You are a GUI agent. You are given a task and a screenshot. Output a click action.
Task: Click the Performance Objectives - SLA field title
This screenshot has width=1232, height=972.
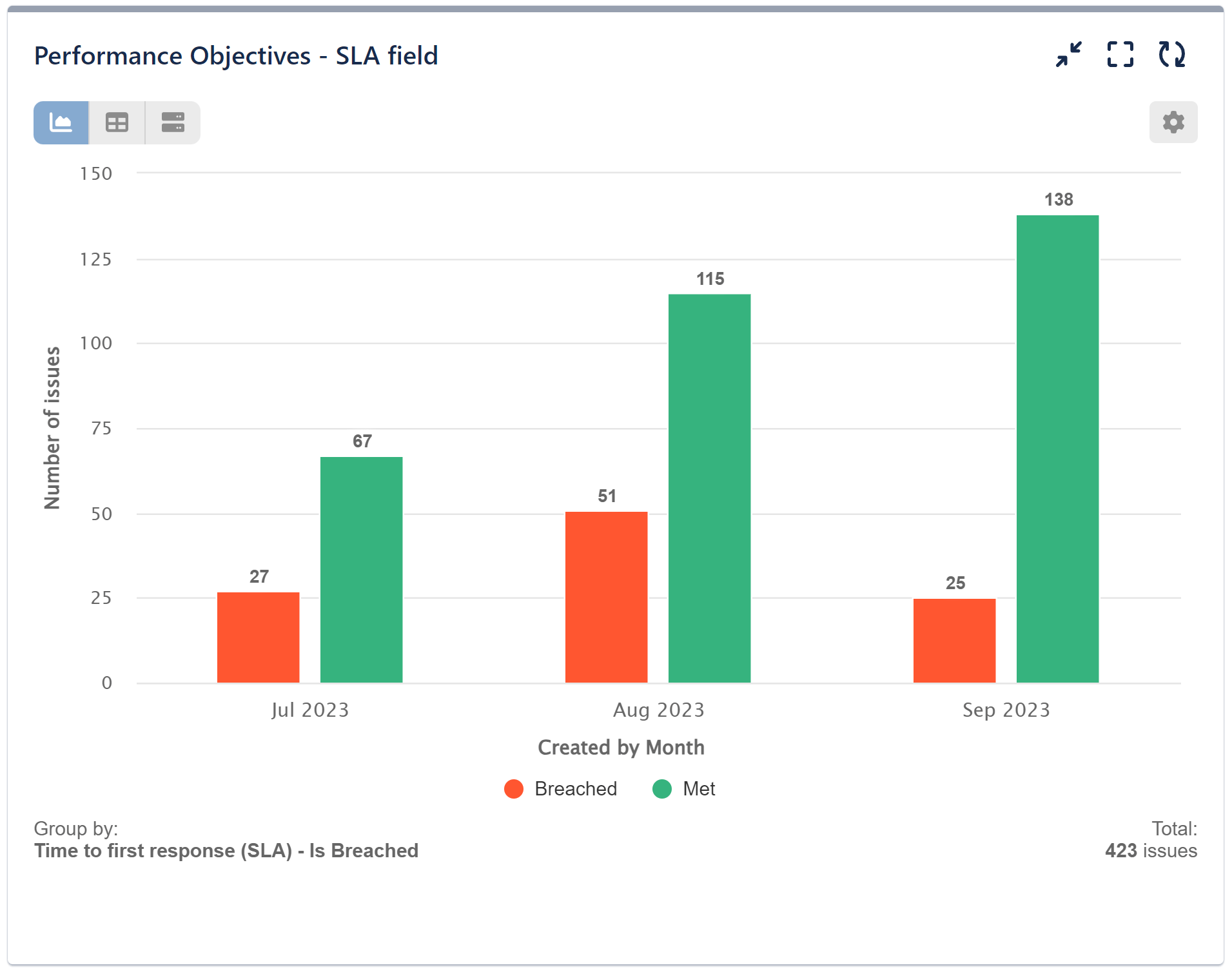[237, 55]
